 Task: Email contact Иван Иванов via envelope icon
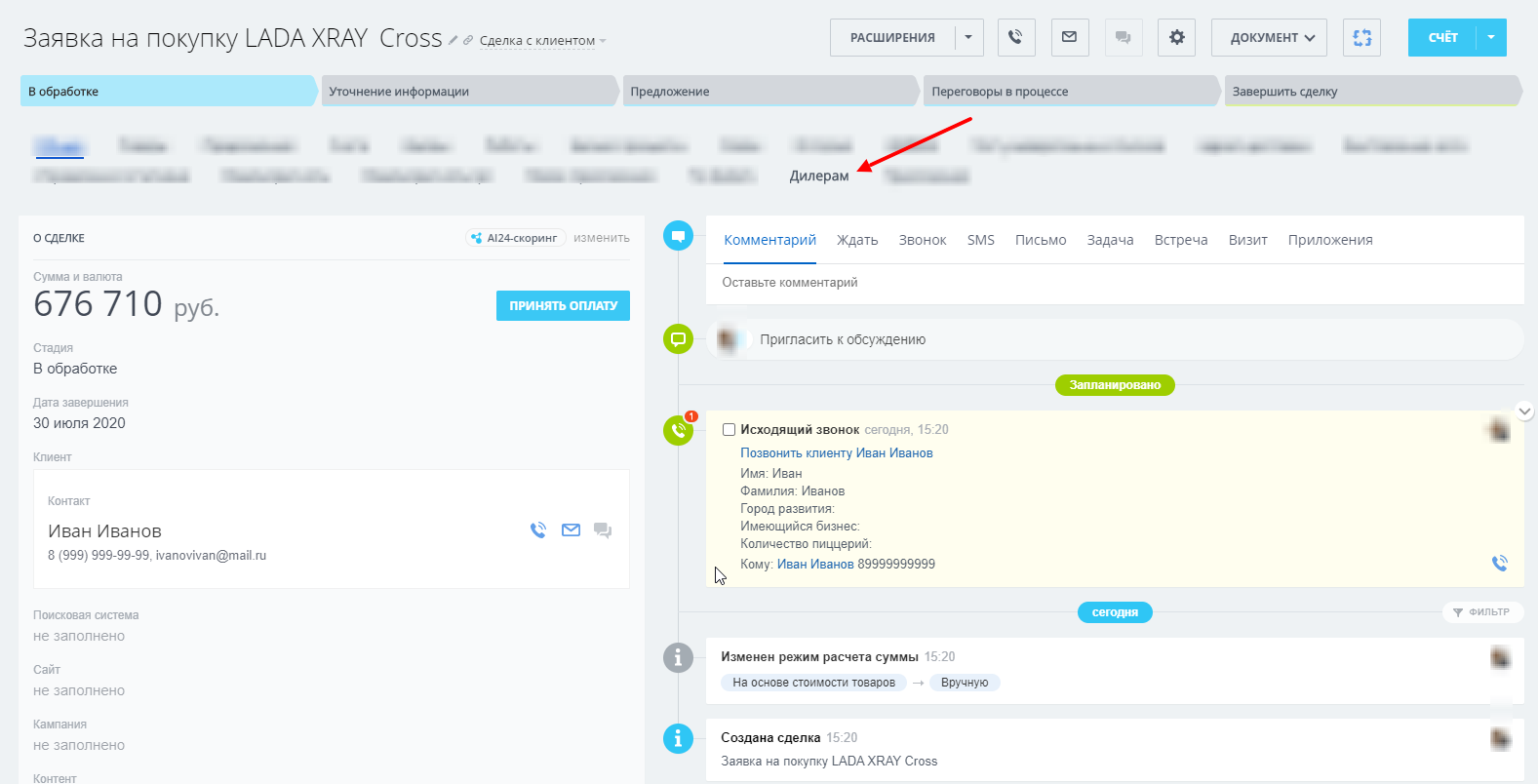coord(572,530)
